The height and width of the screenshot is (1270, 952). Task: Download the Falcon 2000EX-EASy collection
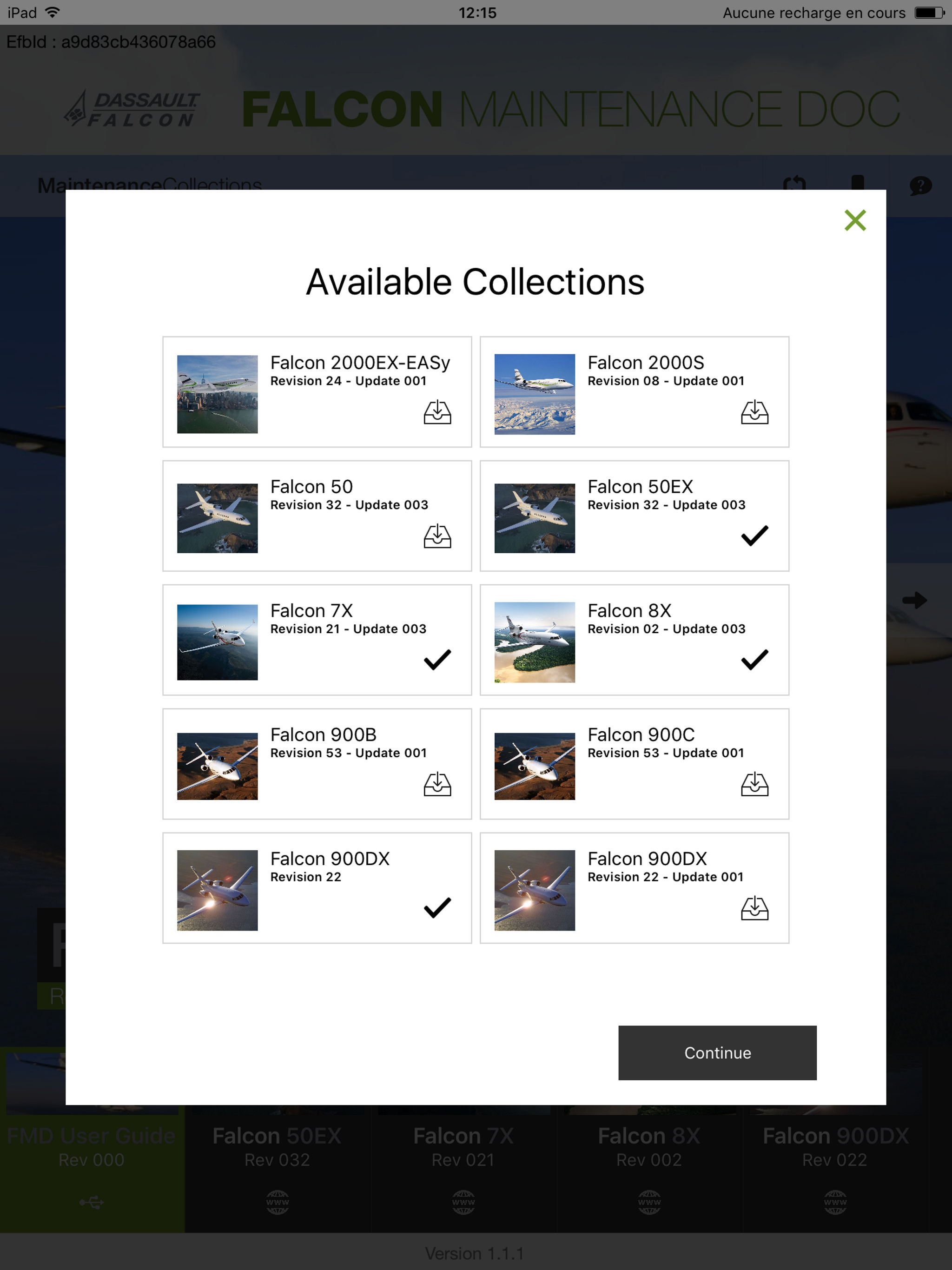437,412
